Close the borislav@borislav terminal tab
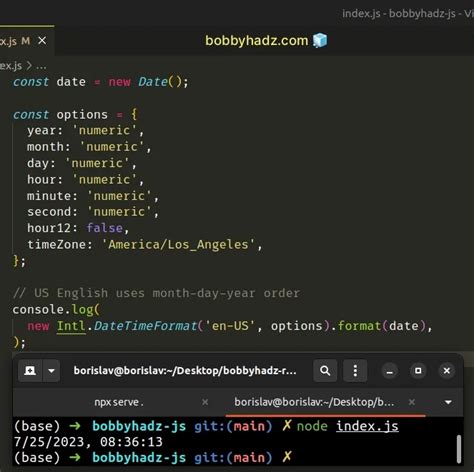474x472 pixels. (x=412, y=402)
